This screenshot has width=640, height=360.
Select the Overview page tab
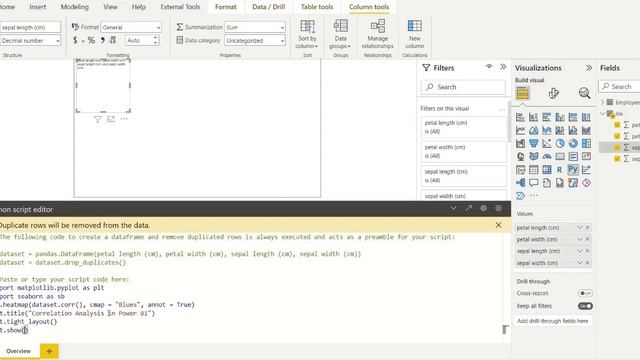pyautogui.click(x=18, y=351)
